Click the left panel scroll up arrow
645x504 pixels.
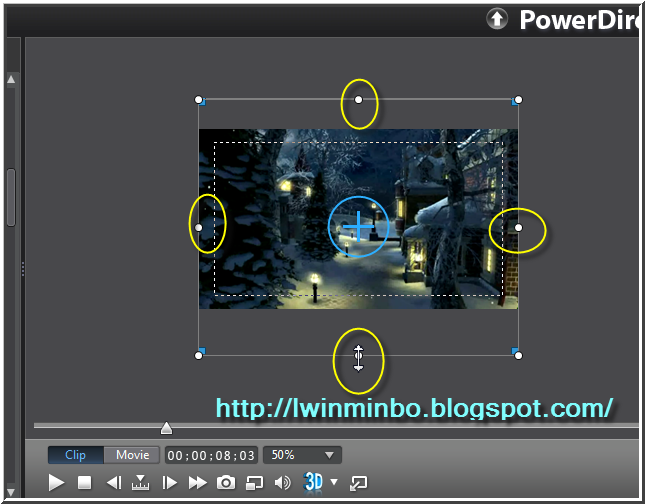coord(11,79)
